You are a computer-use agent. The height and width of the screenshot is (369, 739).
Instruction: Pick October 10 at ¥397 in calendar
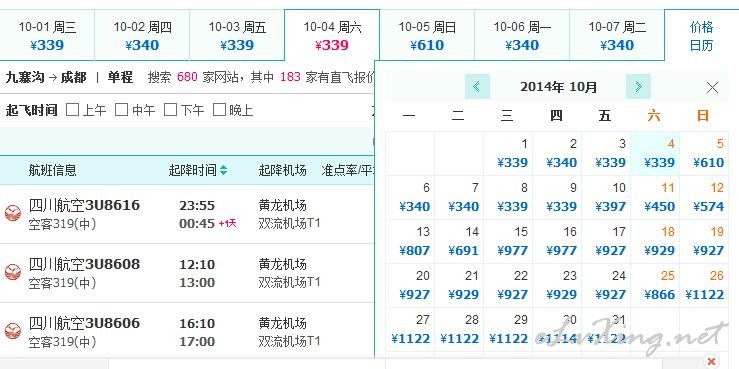(x=606, y=197)
